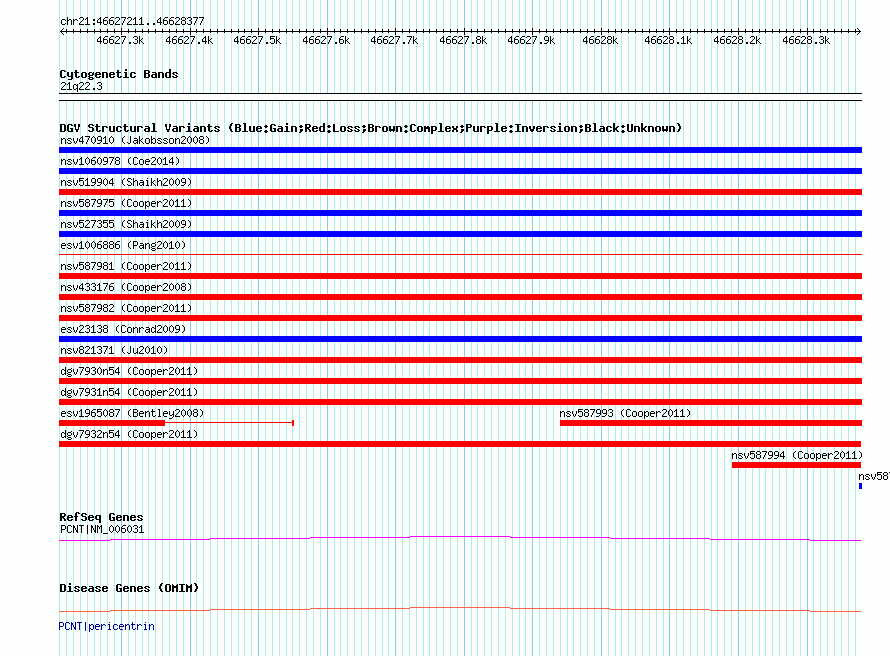Open variant nsv587993 (Cooper2011) label
Viewport: 890px width, 656px height.
pos(625,413)
